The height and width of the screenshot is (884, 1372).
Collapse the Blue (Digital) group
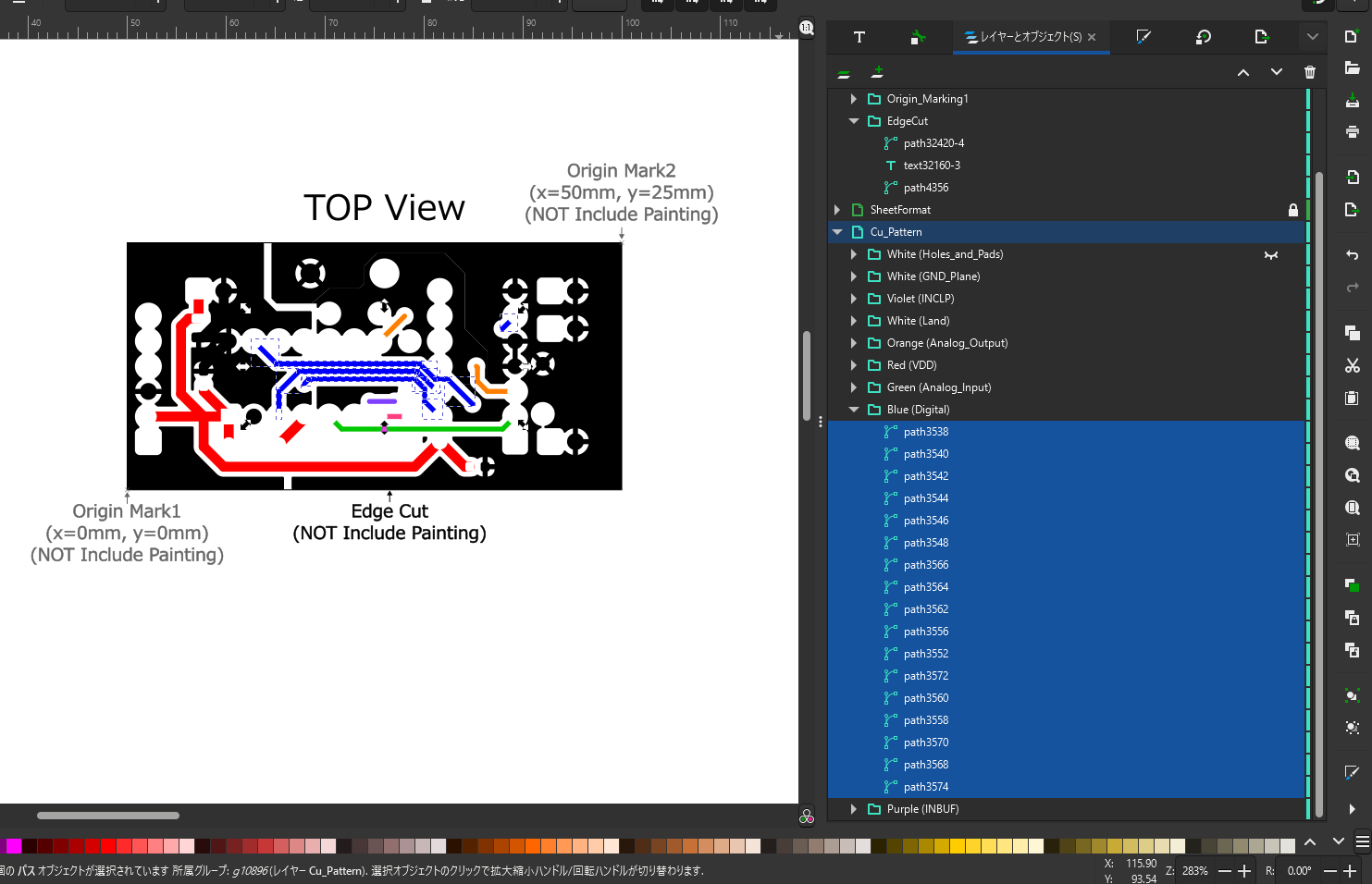[x=854, y=410]
